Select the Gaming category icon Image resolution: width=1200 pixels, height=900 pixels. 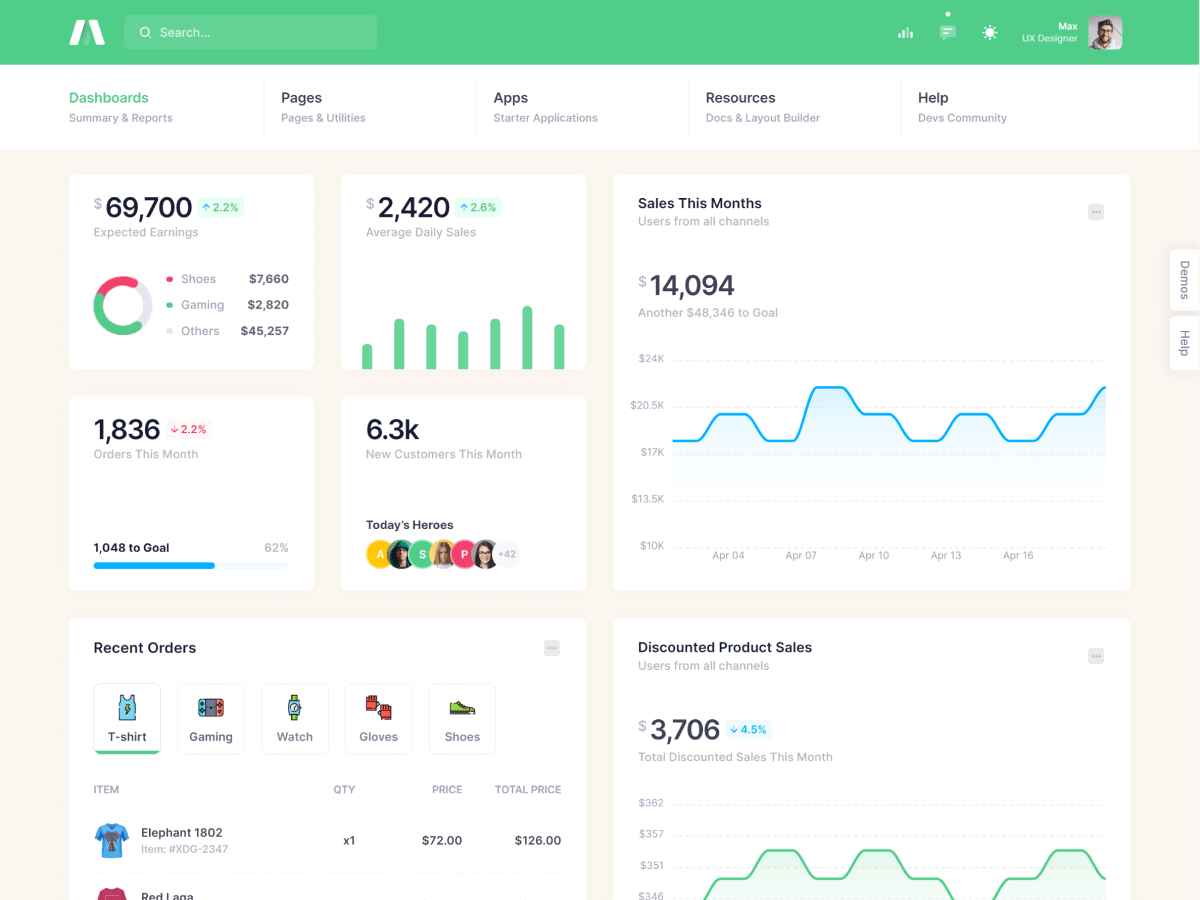pyautogui.click(x=211, y=718)
